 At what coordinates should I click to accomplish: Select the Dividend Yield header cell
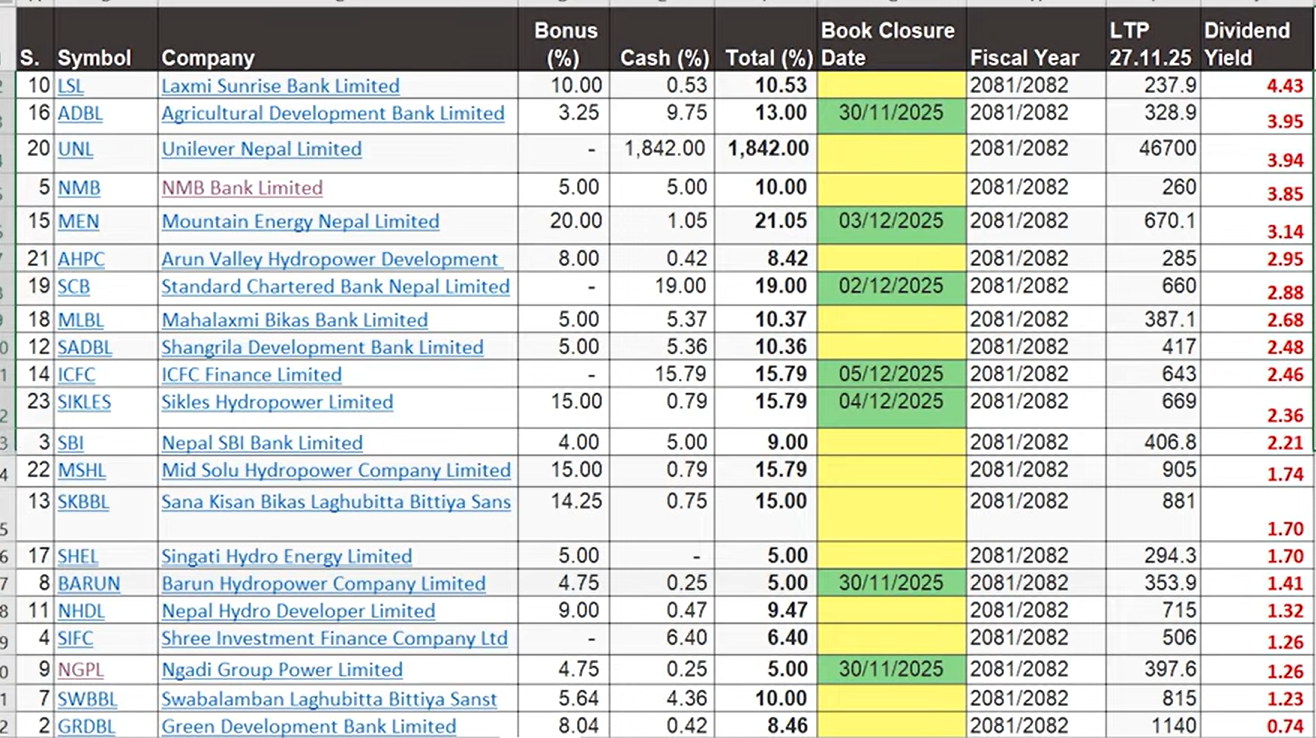1257,44
